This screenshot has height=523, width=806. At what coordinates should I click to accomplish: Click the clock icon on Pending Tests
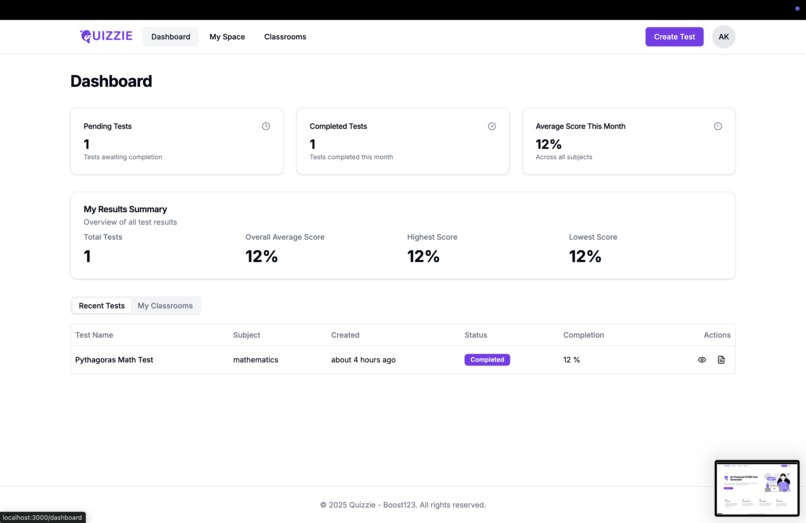point(266,126)
